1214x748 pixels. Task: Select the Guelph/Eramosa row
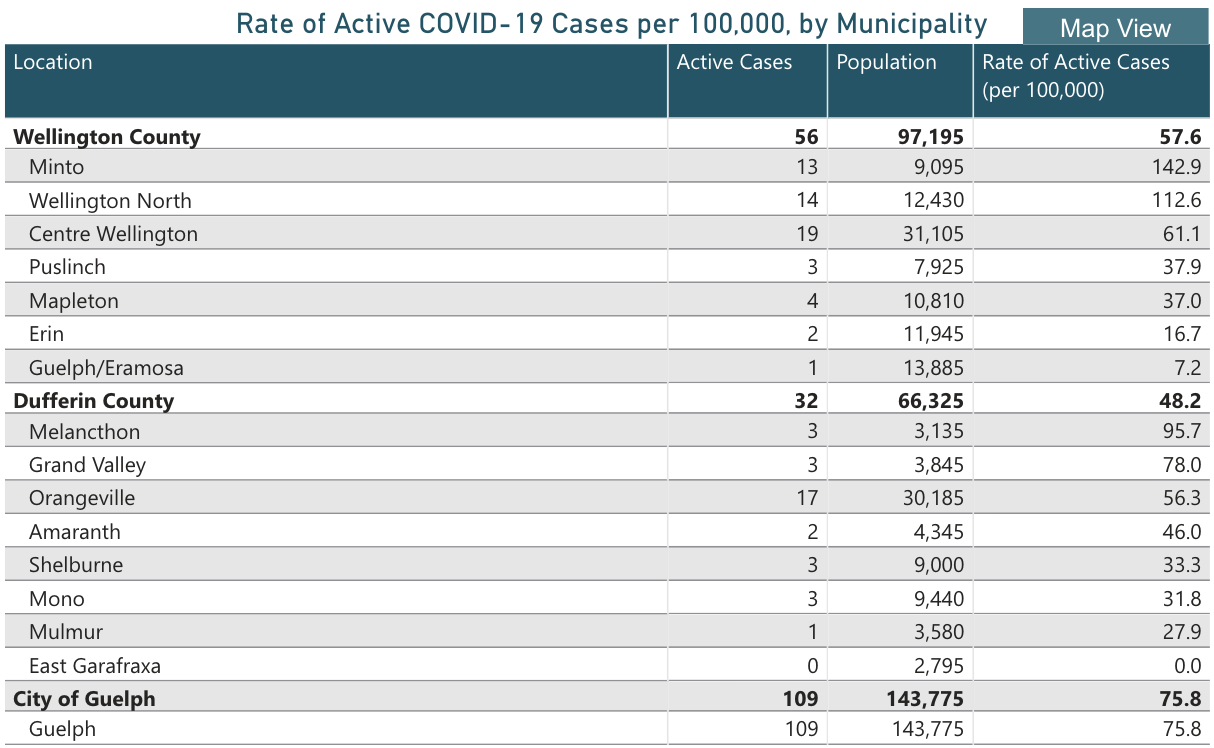[x=106, y=368]
